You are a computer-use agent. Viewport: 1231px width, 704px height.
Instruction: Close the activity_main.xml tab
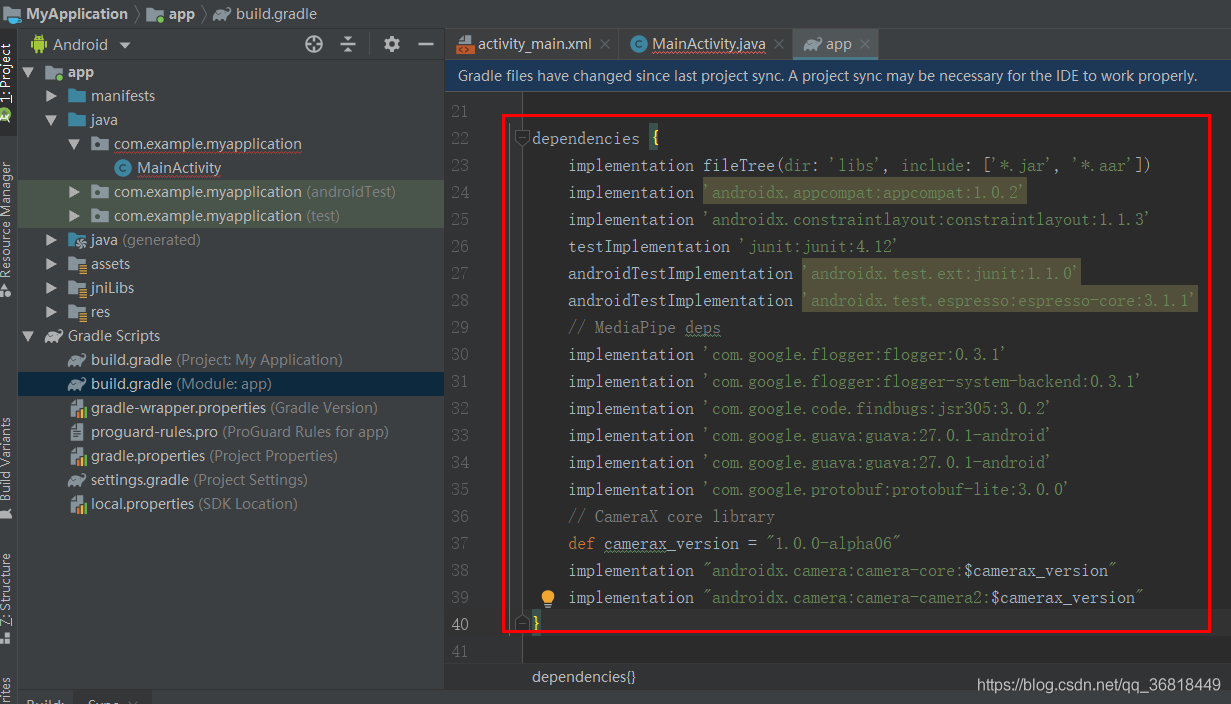[x=606, y=44]
